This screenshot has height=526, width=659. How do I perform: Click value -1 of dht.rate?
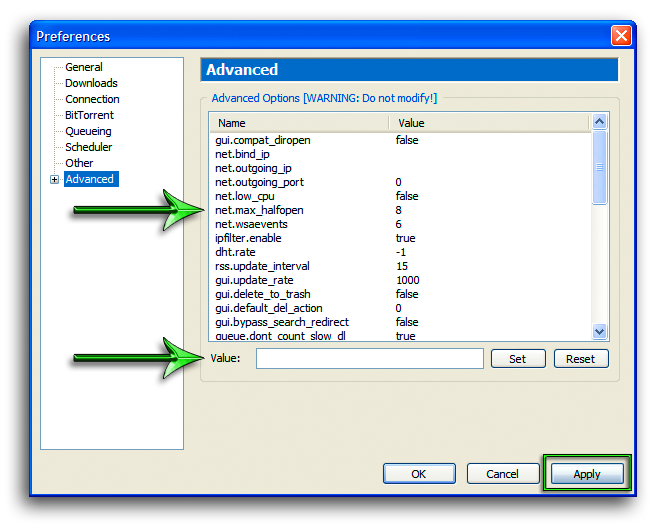401,252
